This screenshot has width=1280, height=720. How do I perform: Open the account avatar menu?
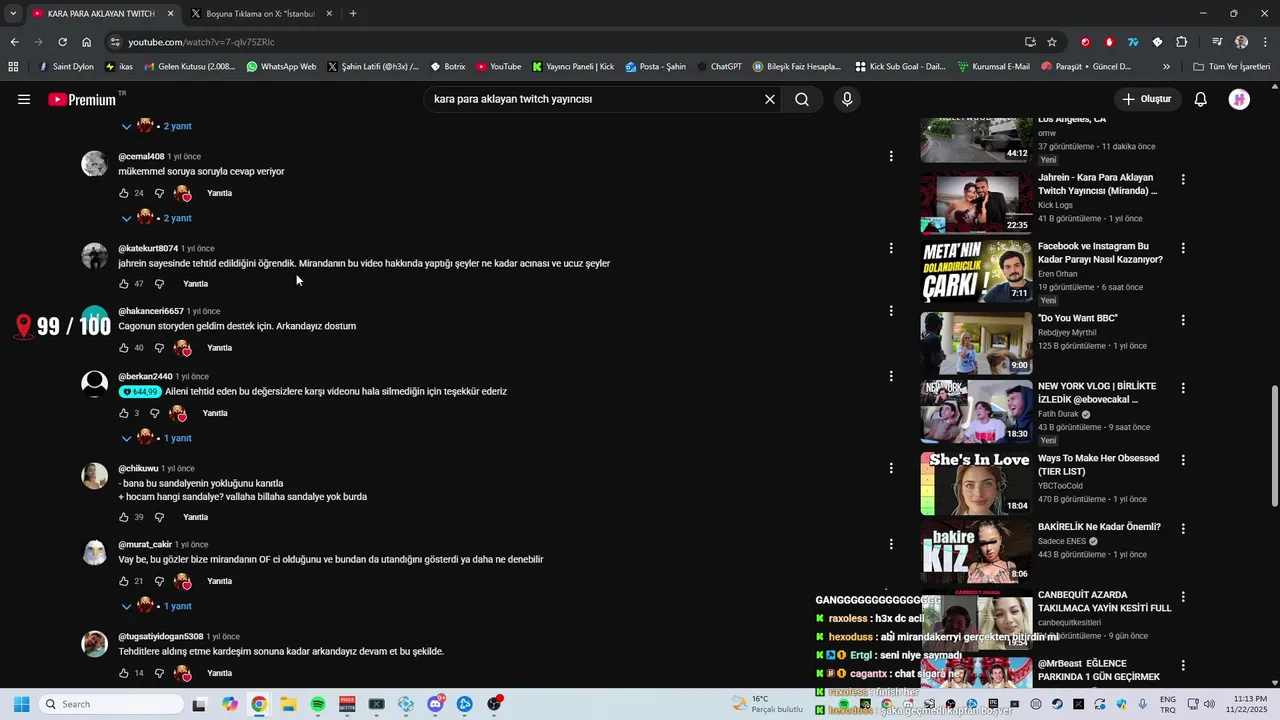coord(1239,99)
